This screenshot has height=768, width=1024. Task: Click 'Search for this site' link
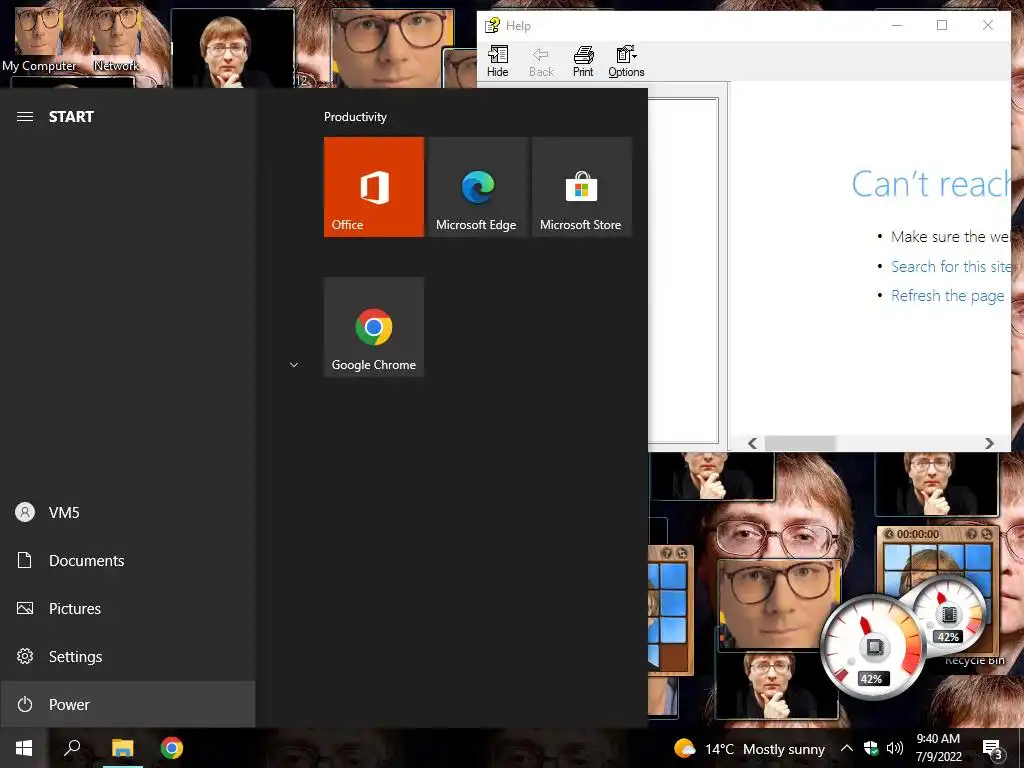[x=951, y=266]
